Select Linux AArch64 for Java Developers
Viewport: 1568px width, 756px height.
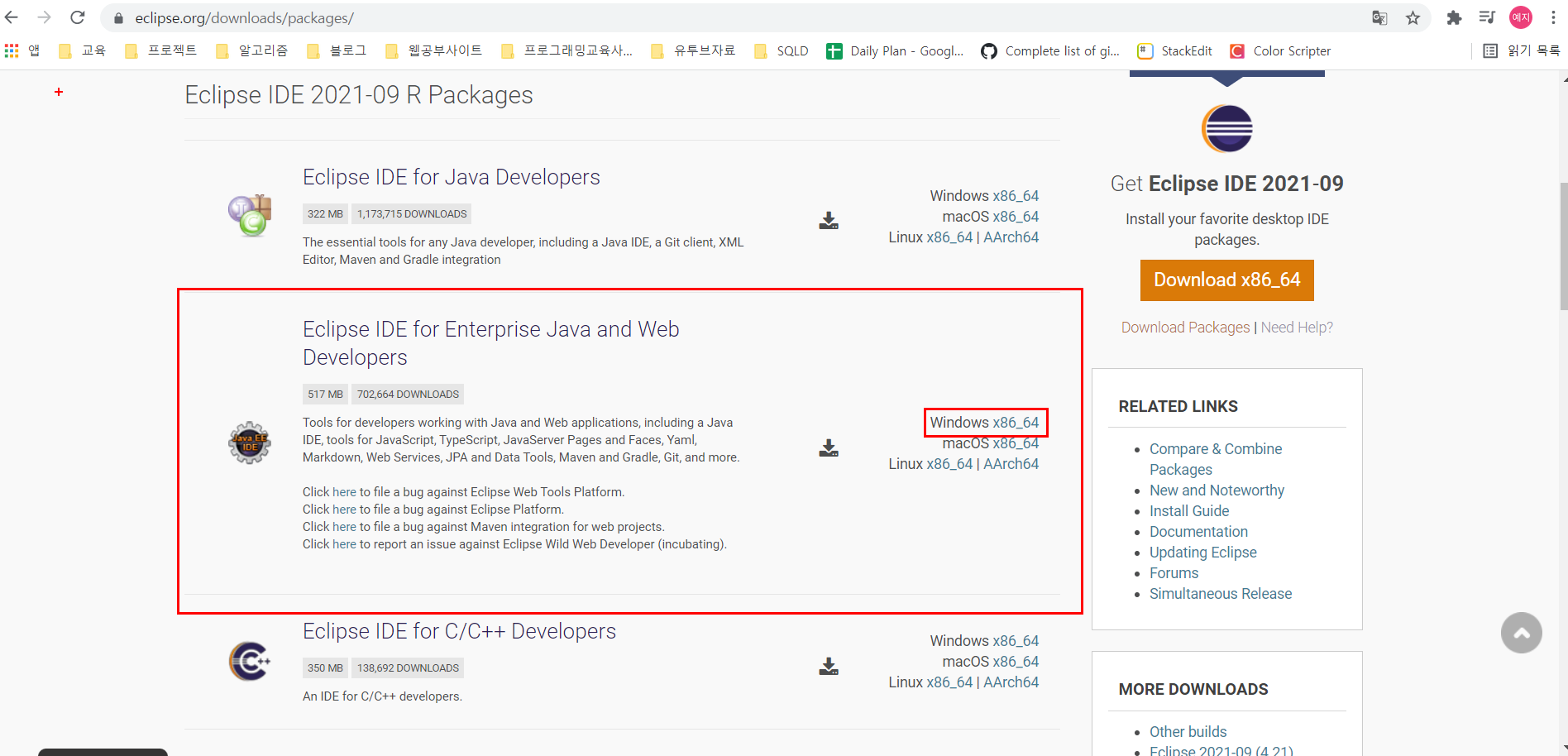point(1011,237)
